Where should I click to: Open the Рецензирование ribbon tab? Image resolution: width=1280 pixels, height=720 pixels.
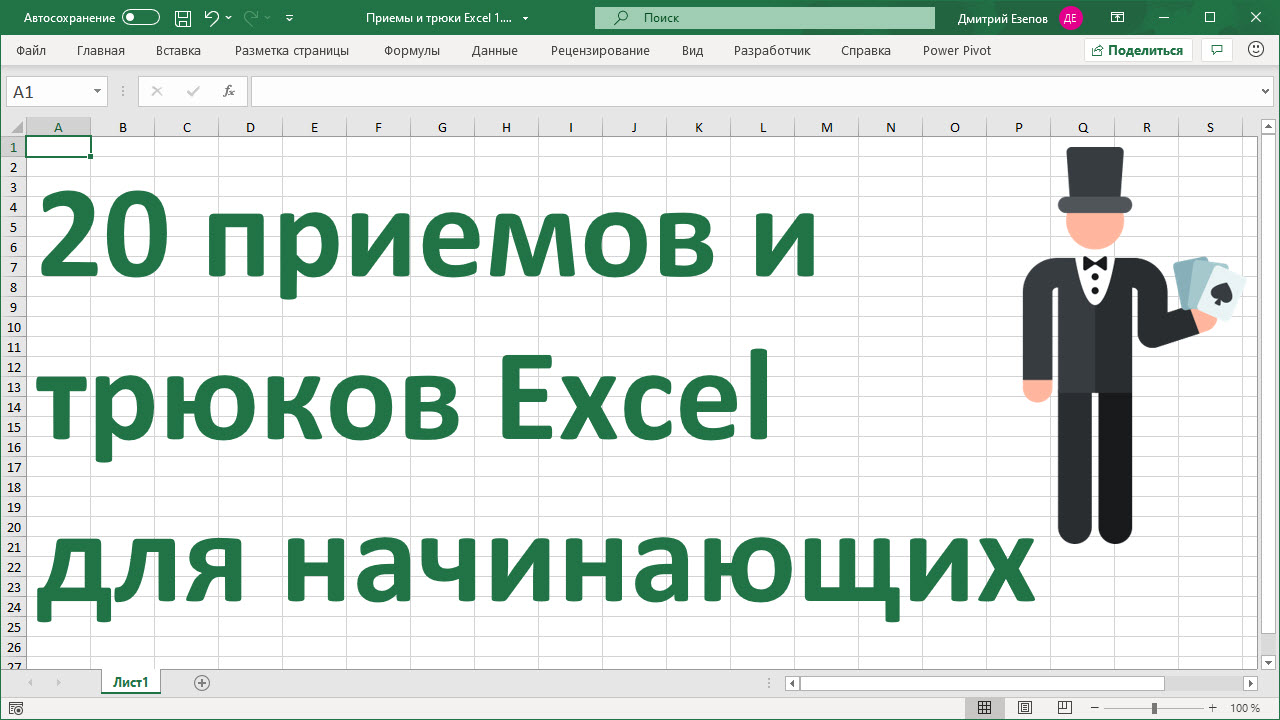(x=600, y=50)
